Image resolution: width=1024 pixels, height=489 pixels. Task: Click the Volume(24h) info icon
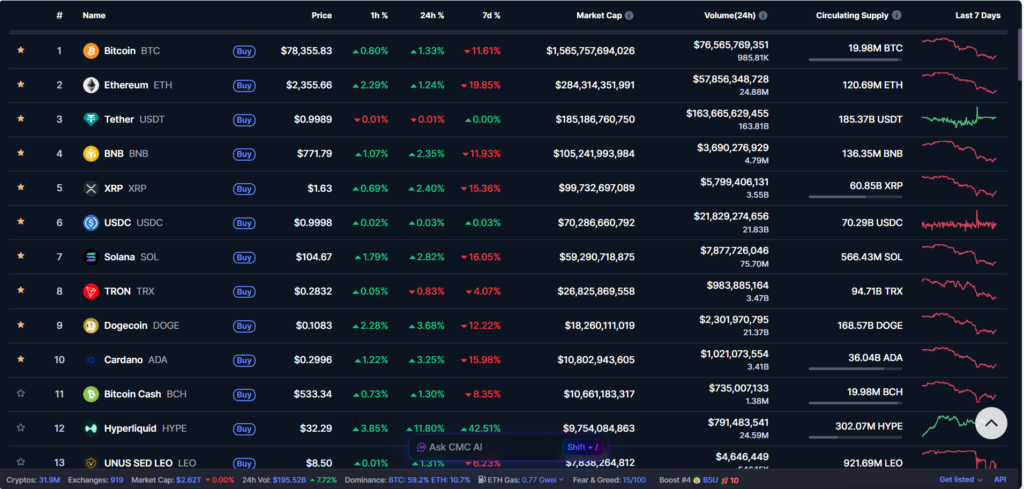[763, 16]
